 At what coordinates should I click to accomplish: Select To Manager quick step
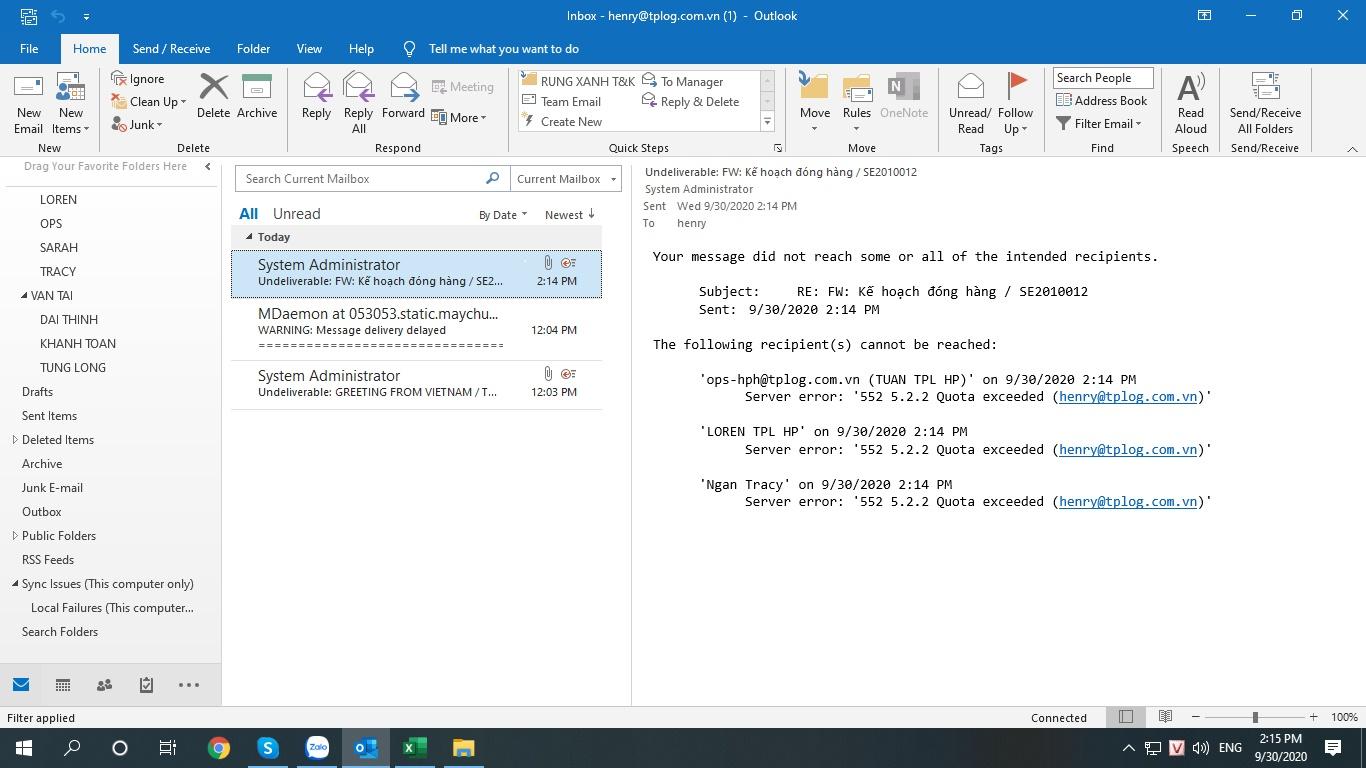(x=682, y=81)
